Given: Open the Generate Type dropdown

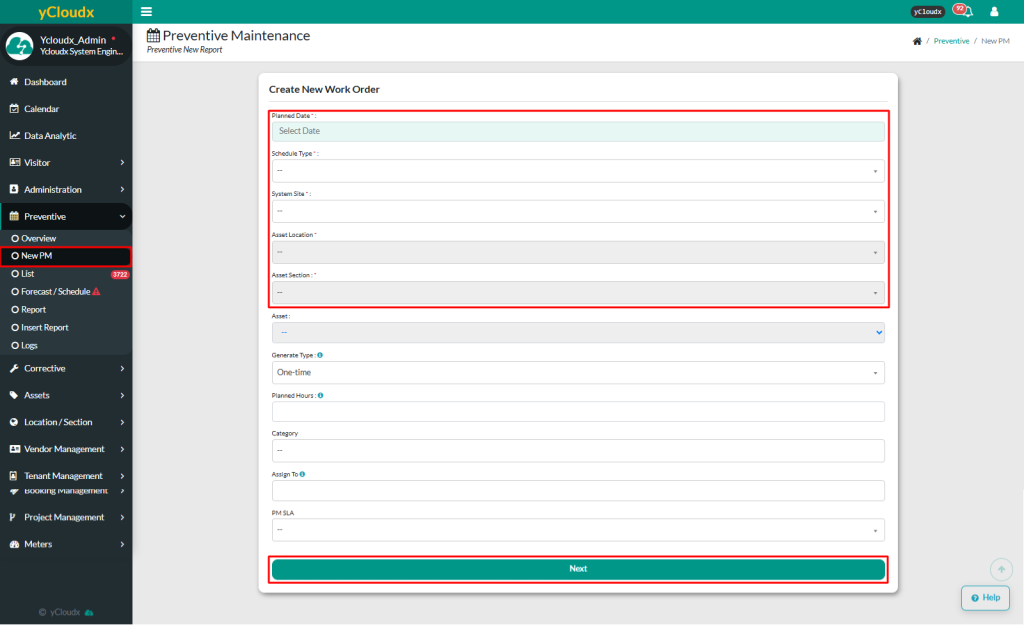Looking at the screenshot, I should click(x=578, y=372).
